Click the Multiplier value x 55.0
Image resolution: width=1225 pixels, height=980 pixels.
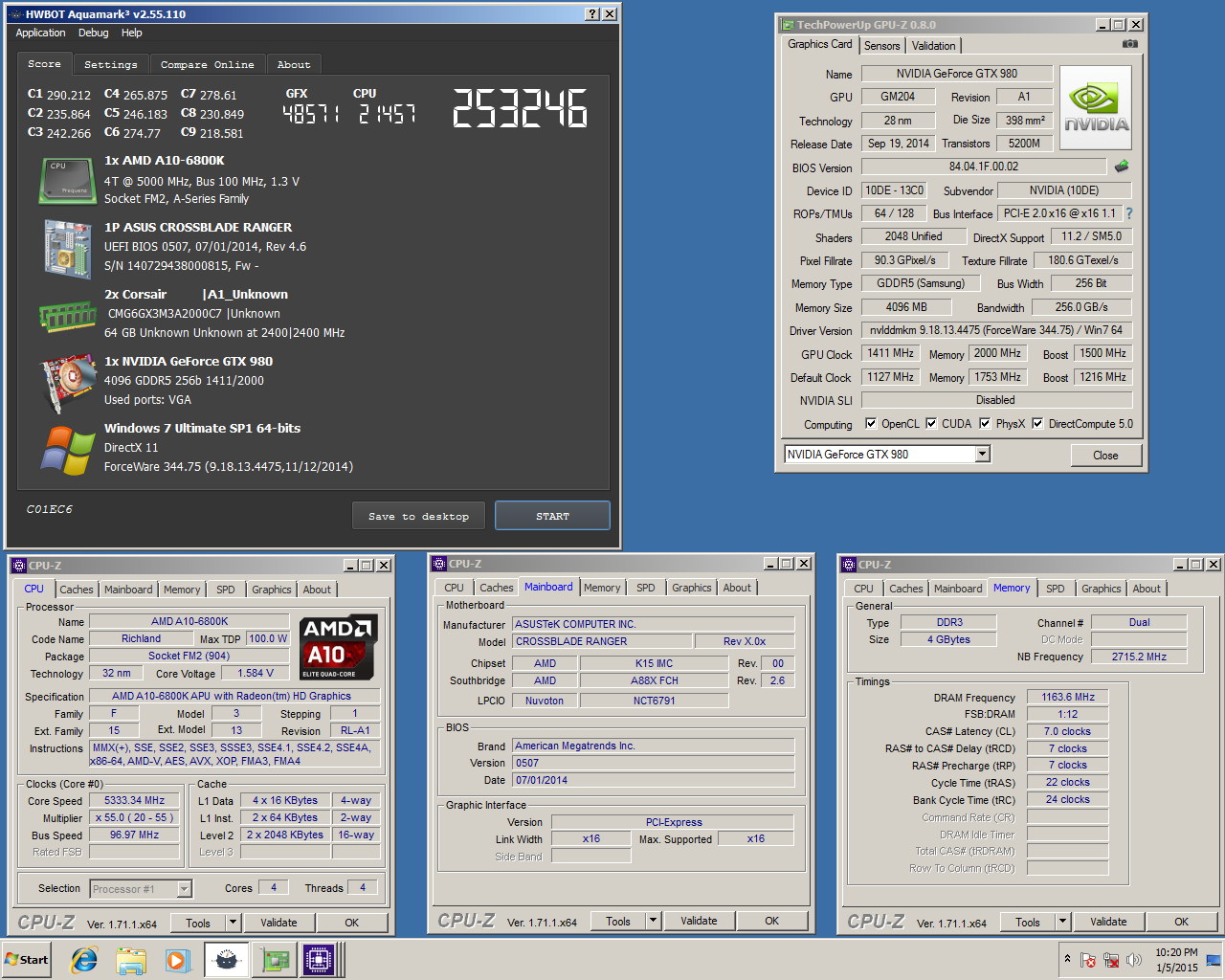coord(135,817)
